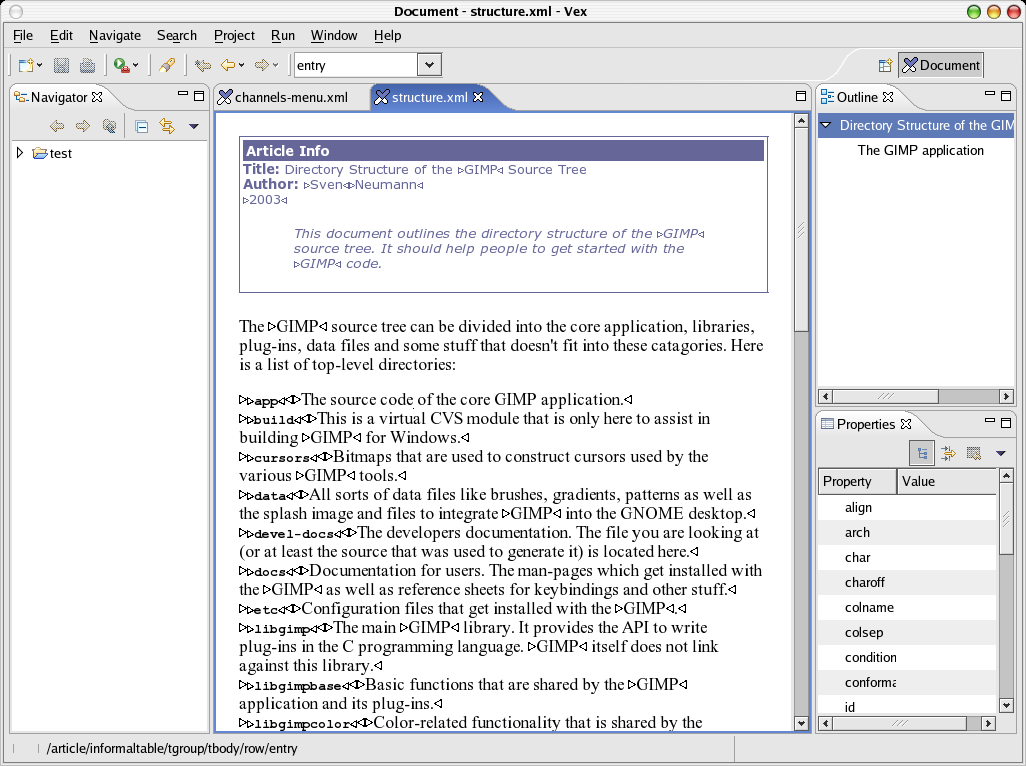Select the colsep property row
The image size is (1026, 766).
tap(907, 633)
